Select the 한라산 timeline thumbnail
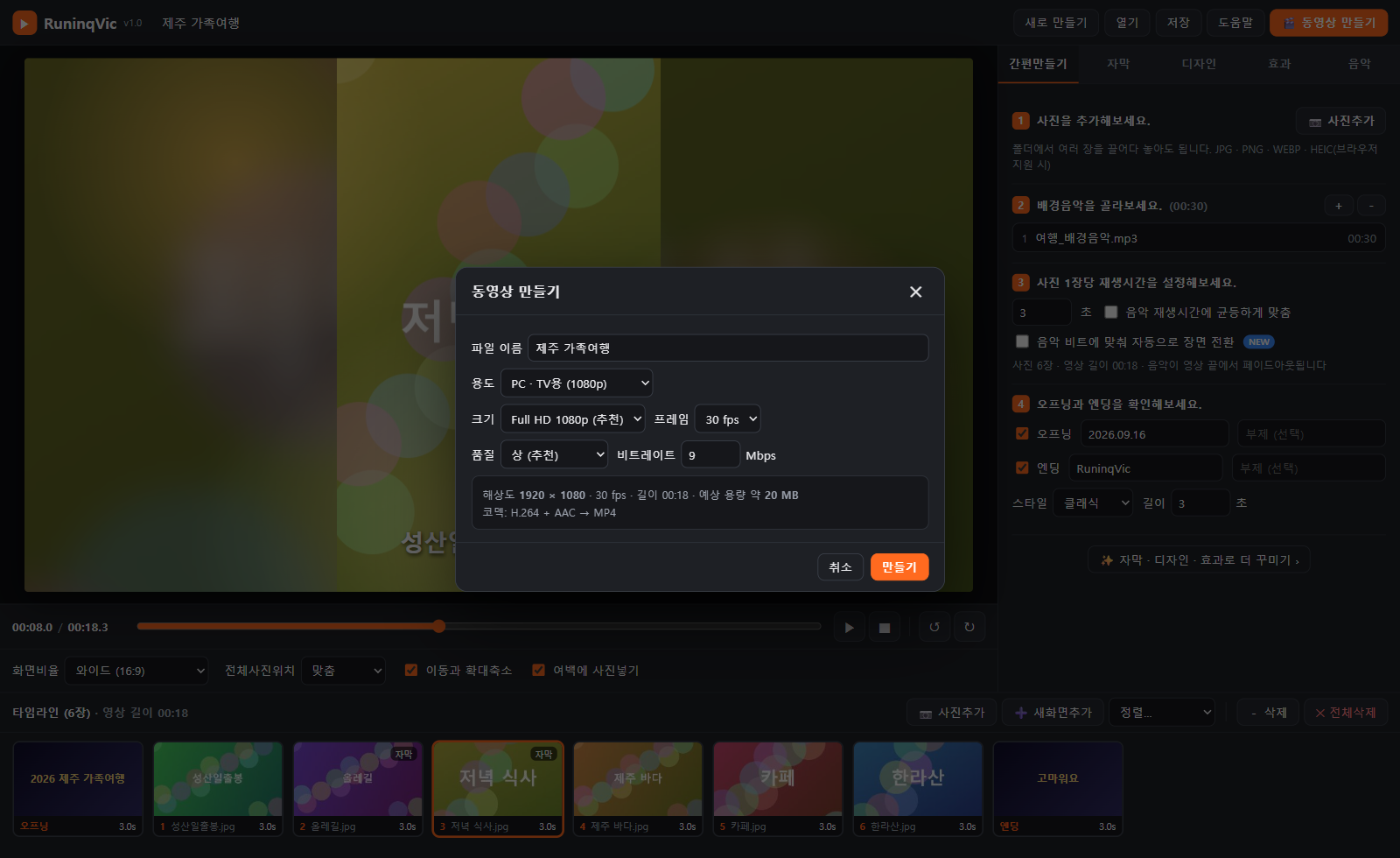This screenshot has width=1400, height=858. click(x=918, y=789)
